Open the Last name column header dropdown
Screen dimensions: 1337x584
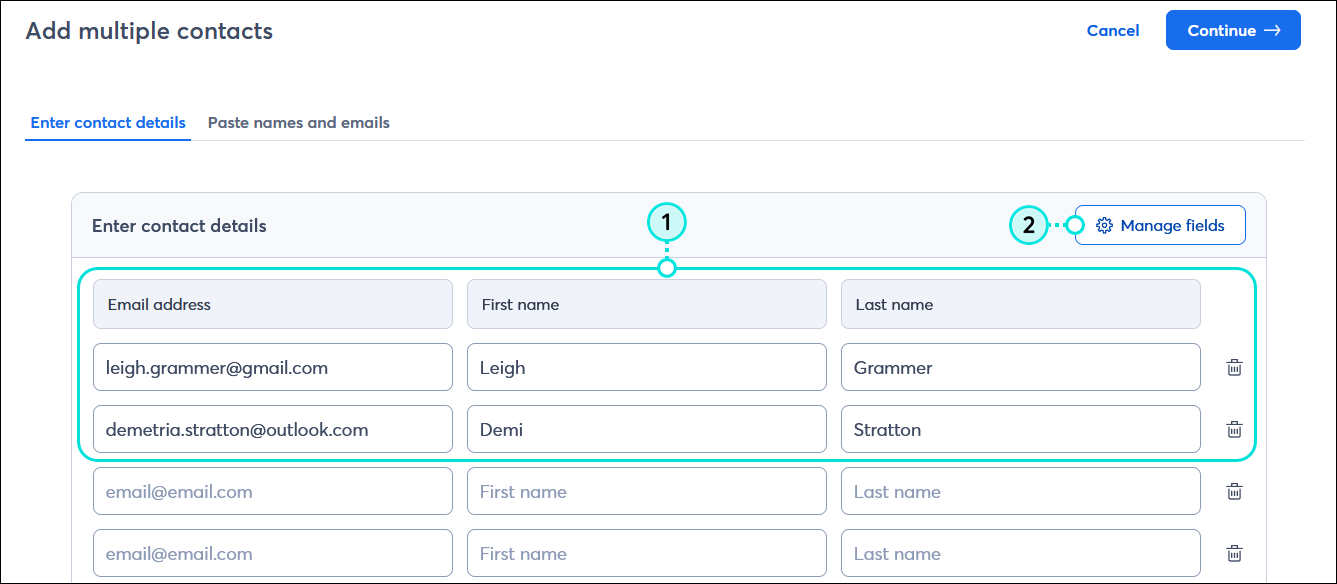(1021, 304)
